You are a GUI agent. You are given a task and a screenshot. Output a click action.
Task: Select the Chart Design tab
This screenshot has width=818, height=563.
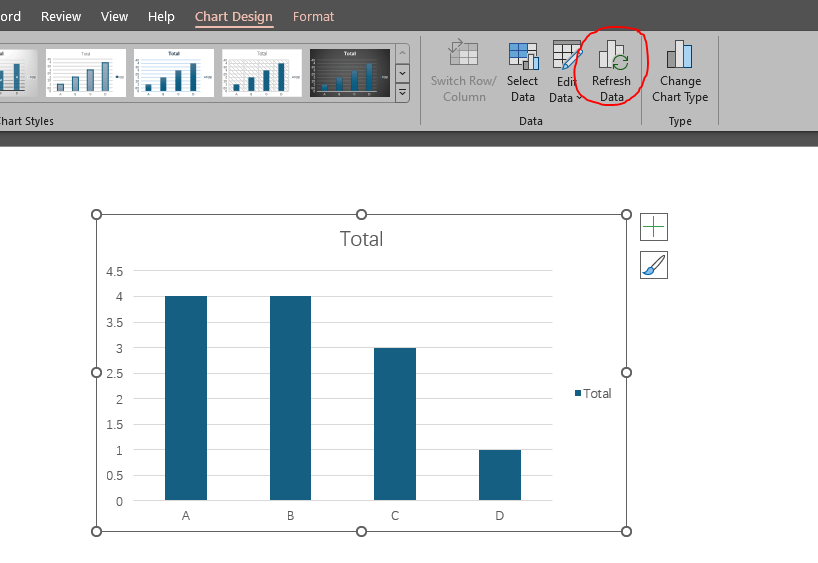coord(234,17)
